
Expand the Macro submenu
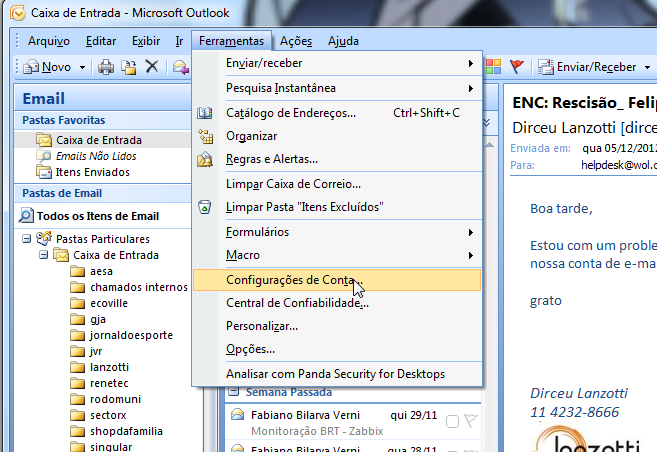point(471,256)
